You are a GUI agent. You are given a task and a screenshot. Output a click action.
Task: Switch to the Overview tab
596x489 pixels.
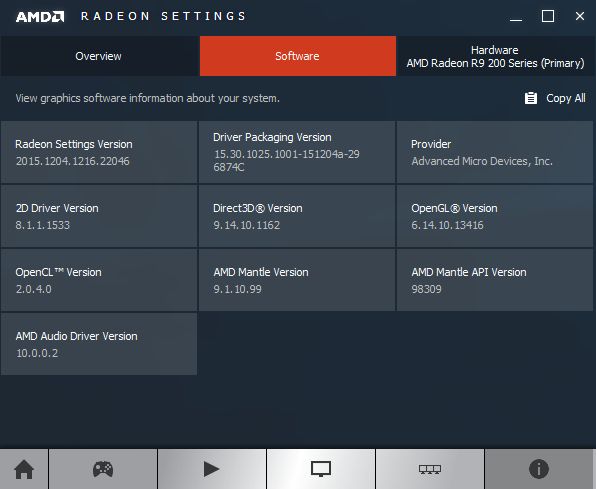(98, 56)
